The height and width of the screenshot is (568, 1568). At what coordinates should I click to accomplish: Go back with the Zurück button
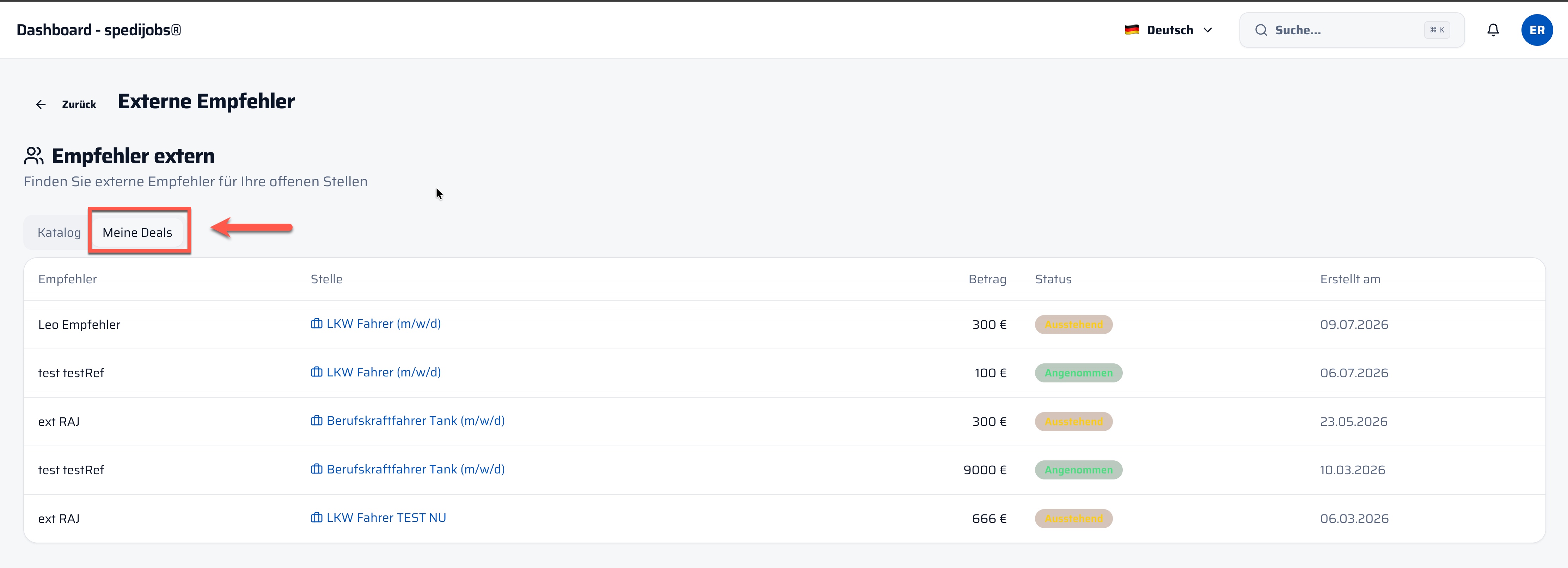(66, 104)
